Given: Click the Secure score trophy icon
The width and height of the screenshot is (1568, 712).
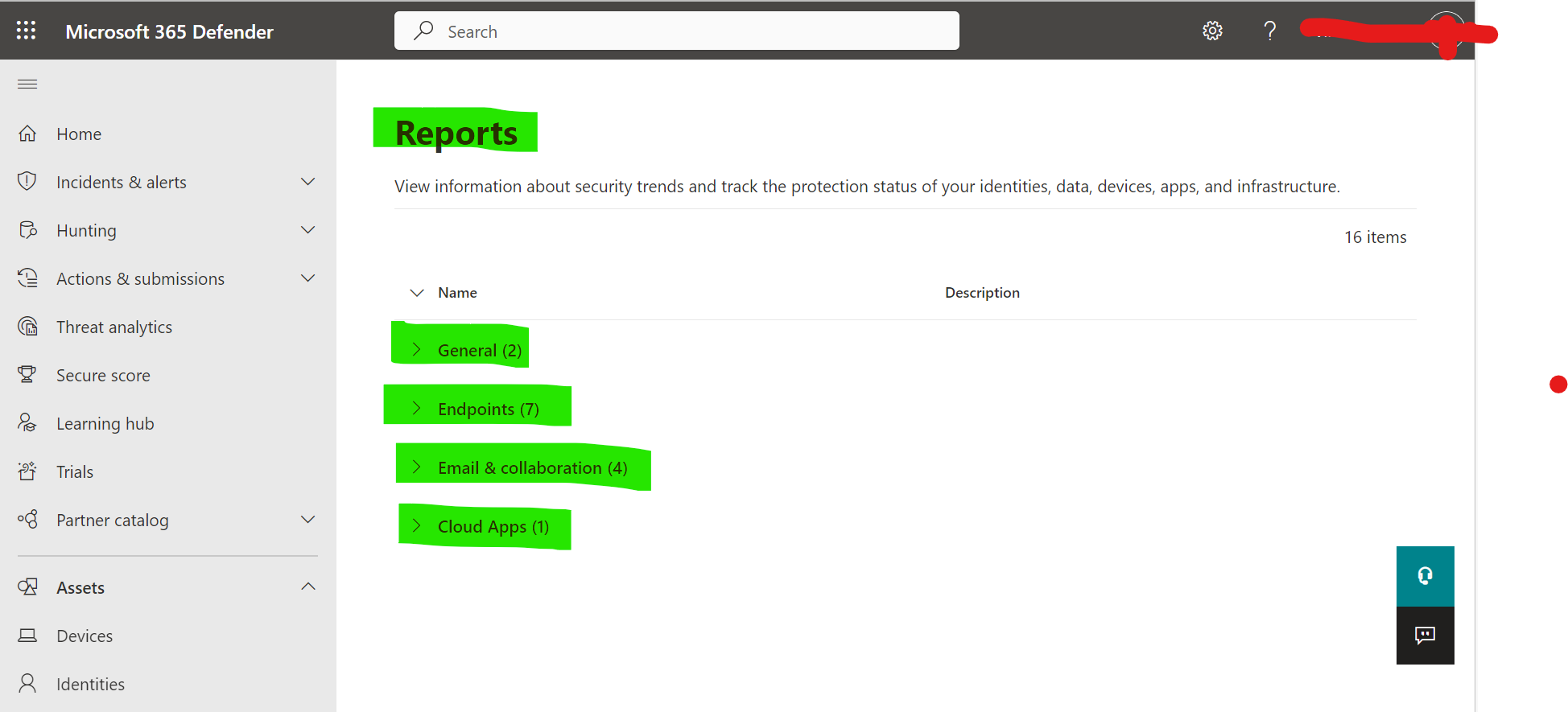Looking at the screenshot, I should tap(27, 375).
